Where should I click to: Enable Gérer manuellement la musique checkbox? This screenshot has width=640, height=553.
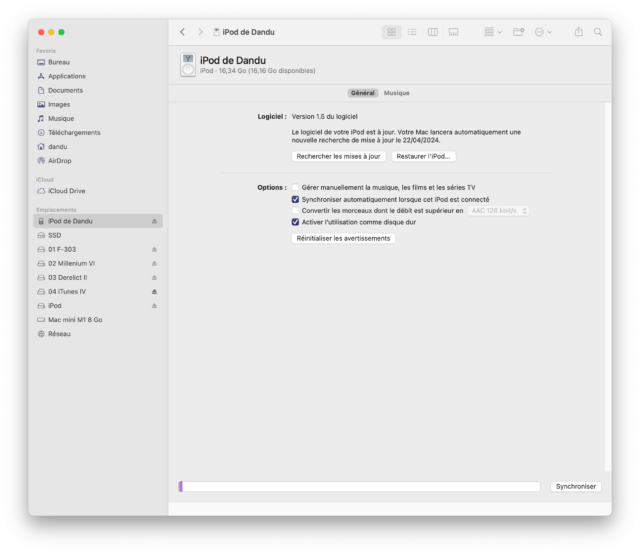(295, 187)
